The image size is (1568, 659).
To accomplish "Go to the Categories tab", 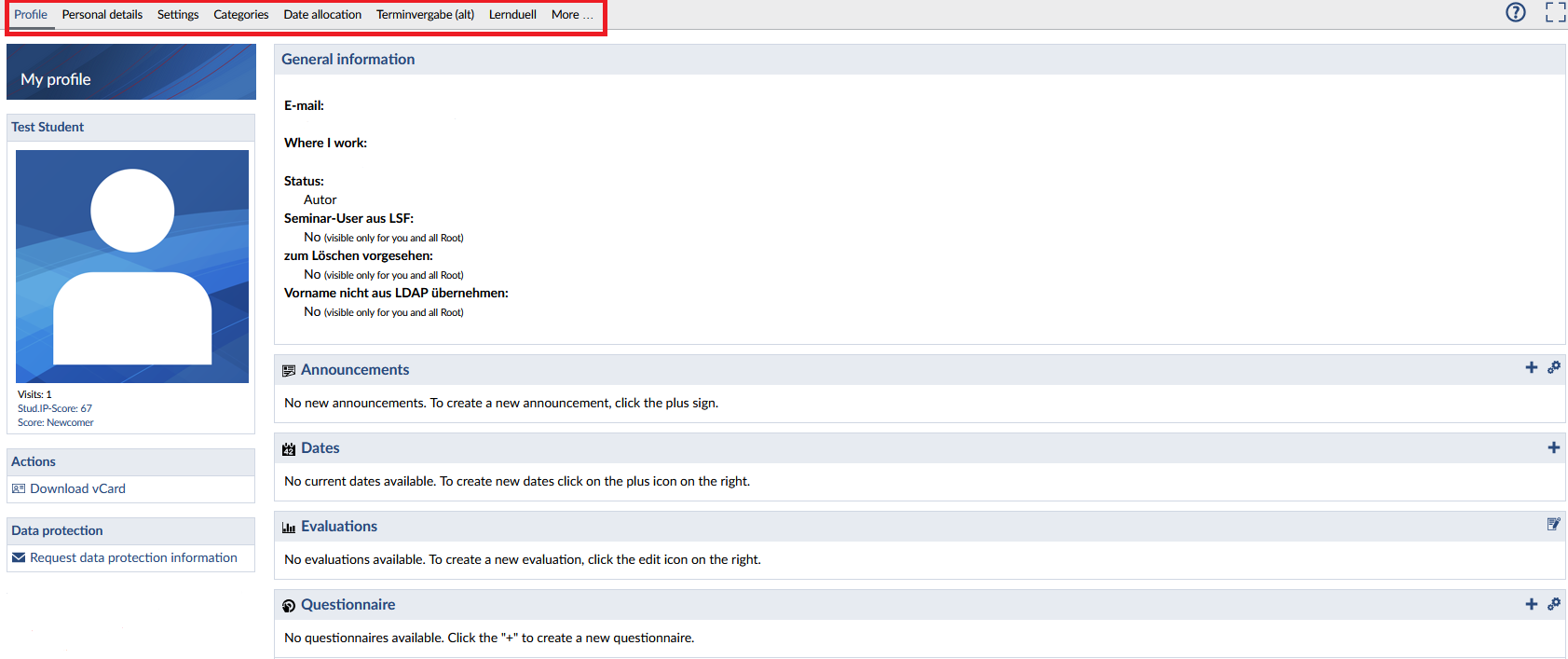I will point(240,15).
